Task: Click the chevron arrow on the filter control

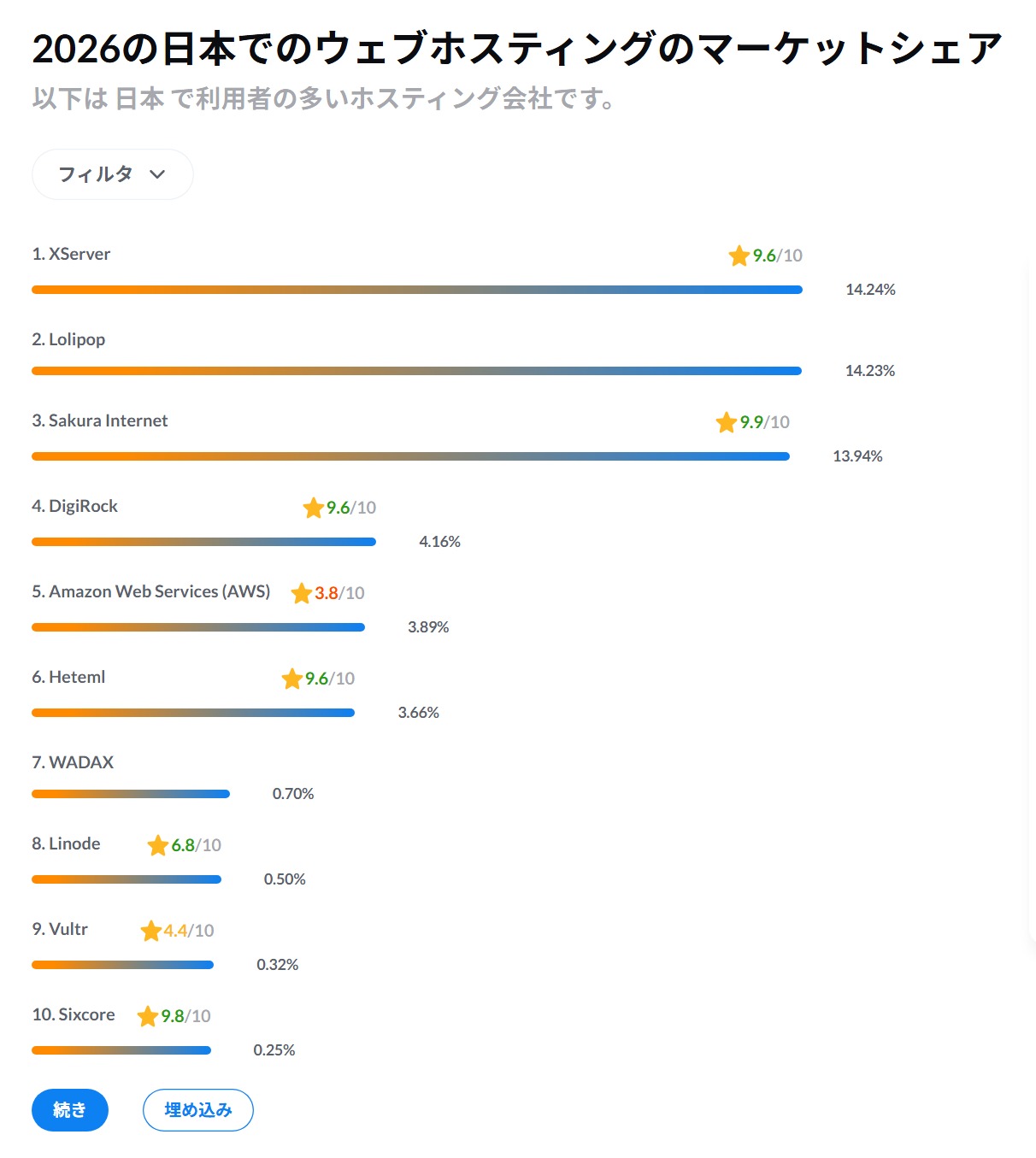Action: tap(157, 174)
